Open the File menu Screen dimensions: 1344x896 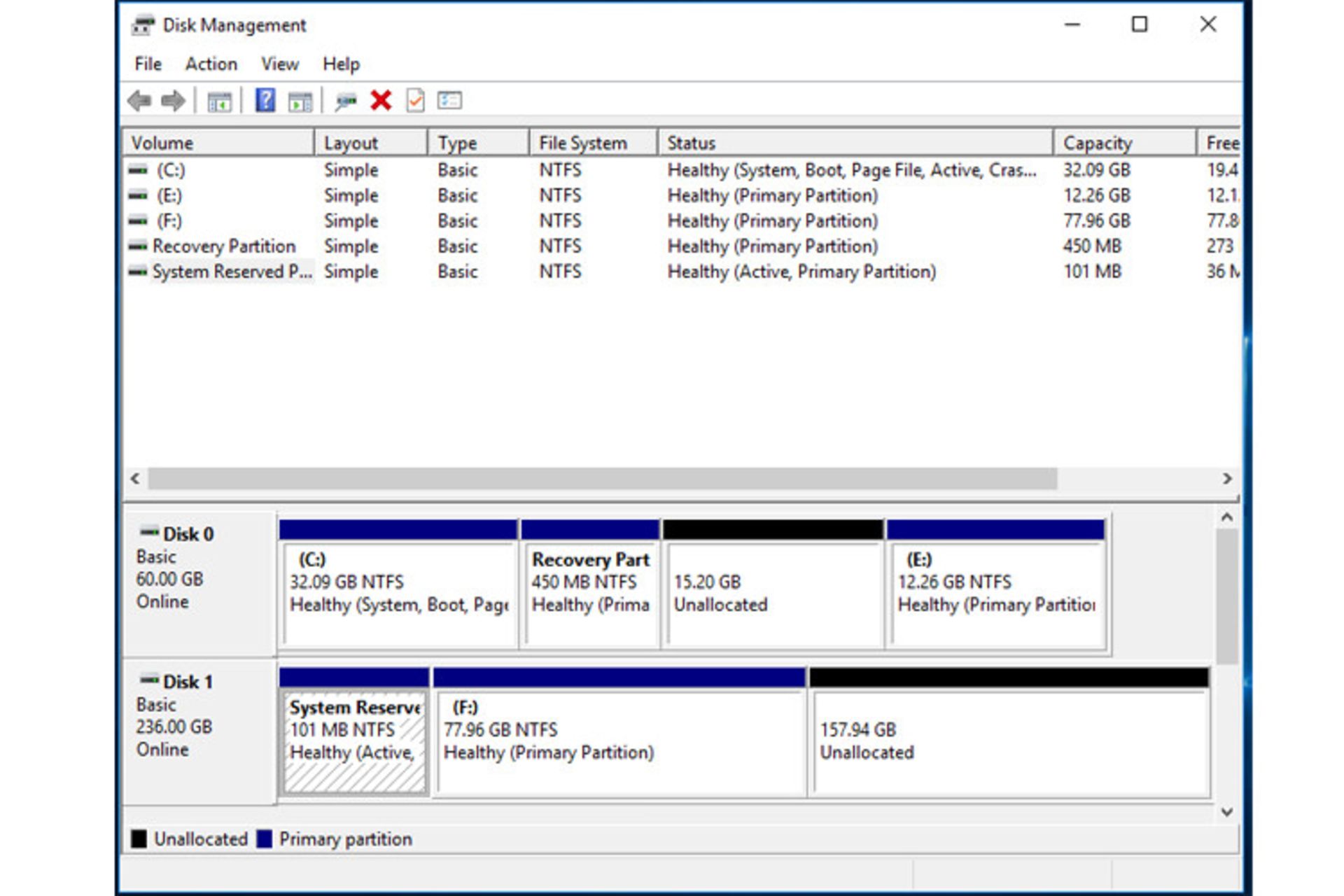148,64
